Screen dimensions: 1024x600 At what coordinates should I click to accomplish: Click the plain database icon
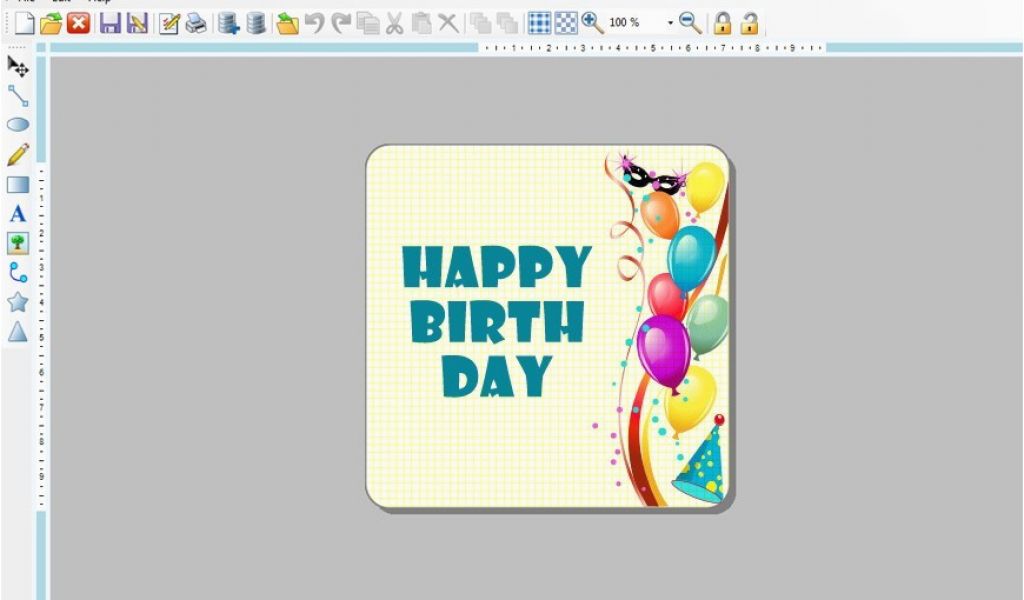pyautogui.click(x=256, y=24)
